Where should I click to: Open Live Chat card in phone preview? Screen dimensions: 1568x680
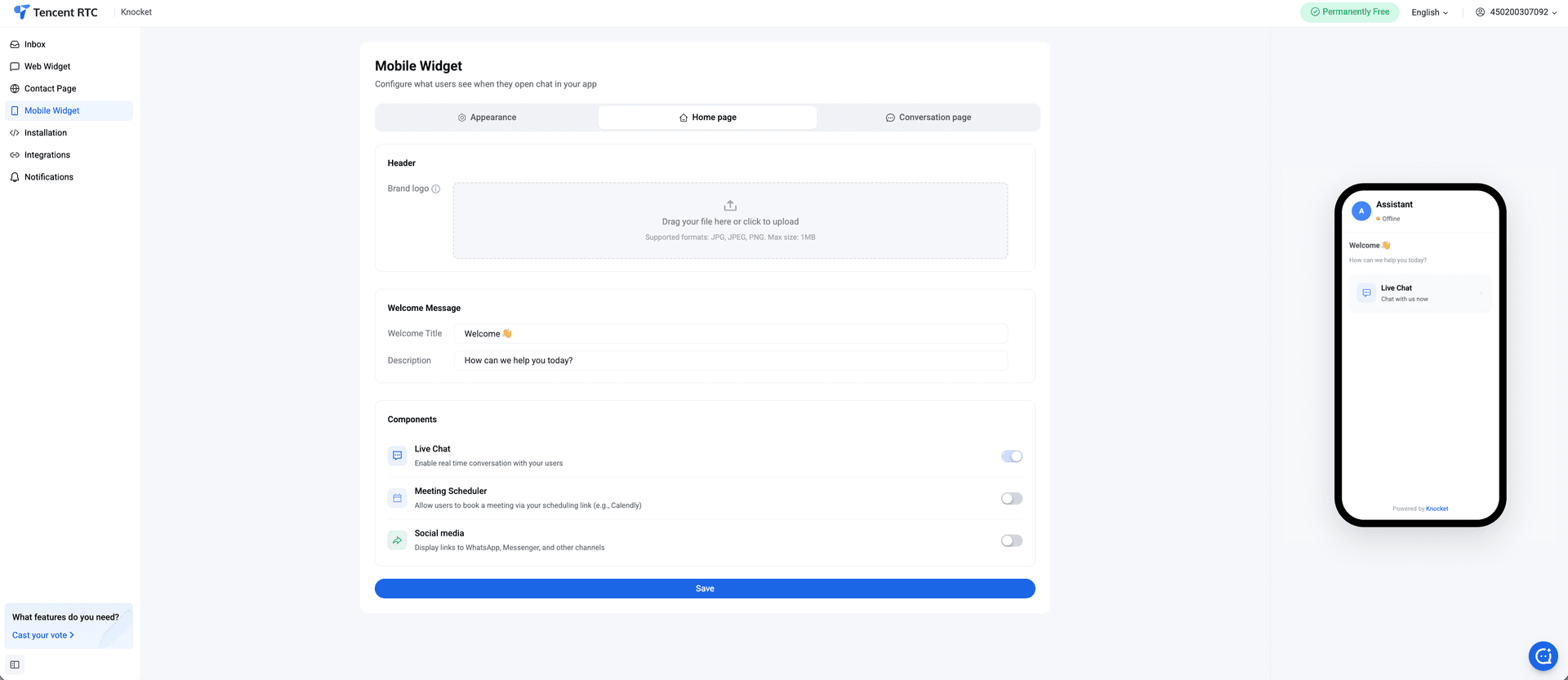pos(1420,293)
